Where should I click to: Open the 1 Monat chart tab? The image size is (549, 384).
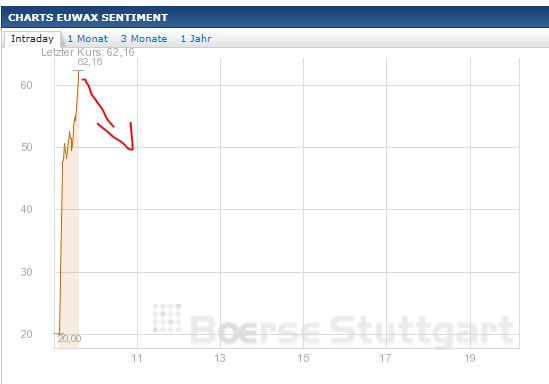(88, 39)
